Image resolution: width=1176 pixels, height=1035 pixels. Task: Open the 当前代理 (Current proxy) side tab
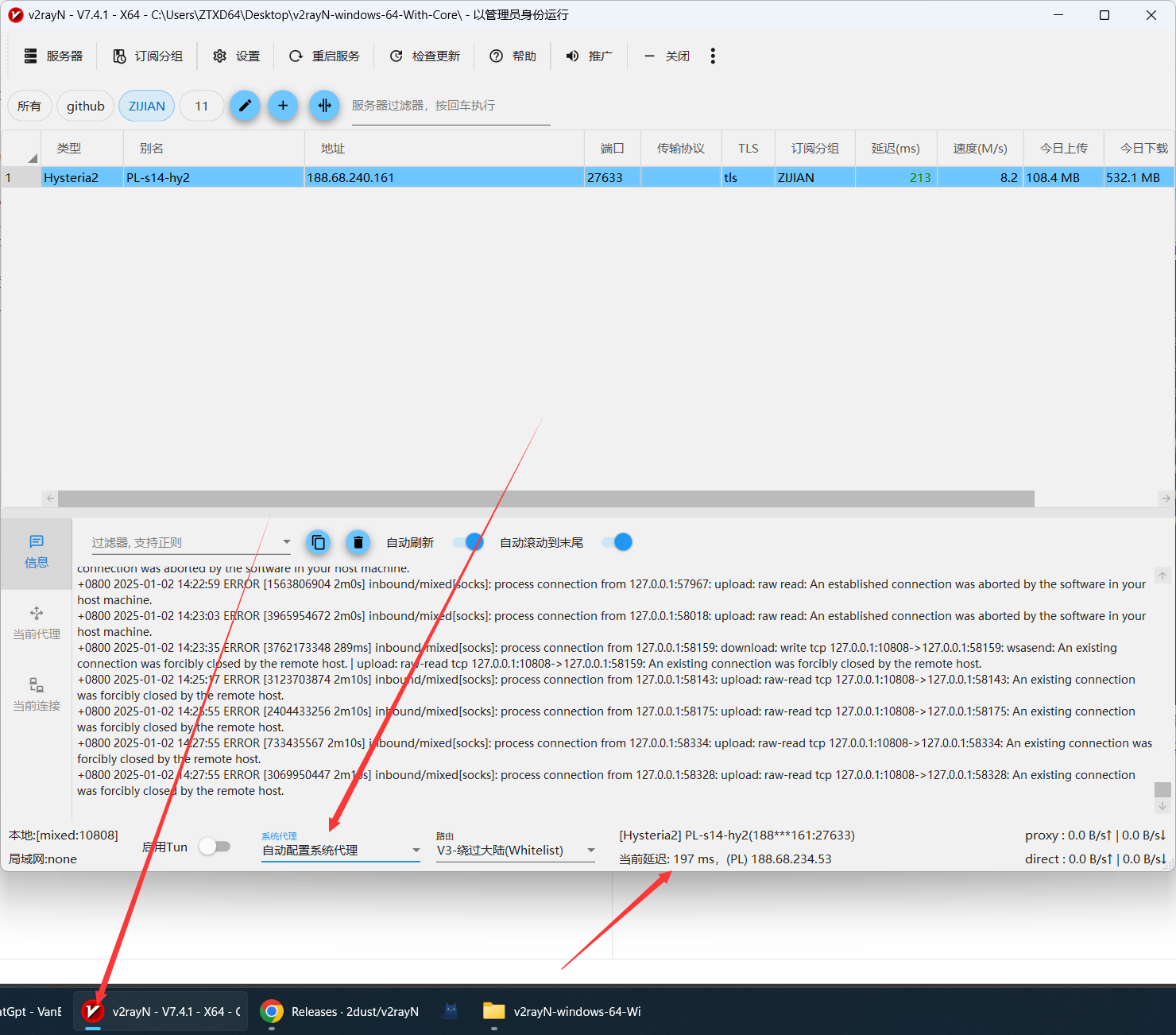[37, 623]
